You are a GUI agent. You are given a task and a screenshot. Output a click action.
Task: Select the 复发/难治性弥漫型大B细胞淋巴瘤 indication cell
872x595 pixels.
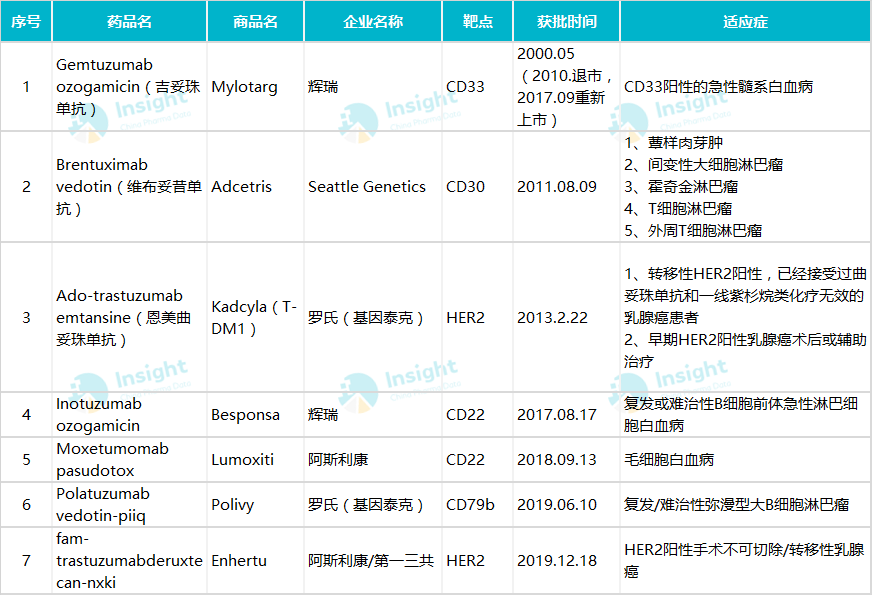[x=745, y=505]
